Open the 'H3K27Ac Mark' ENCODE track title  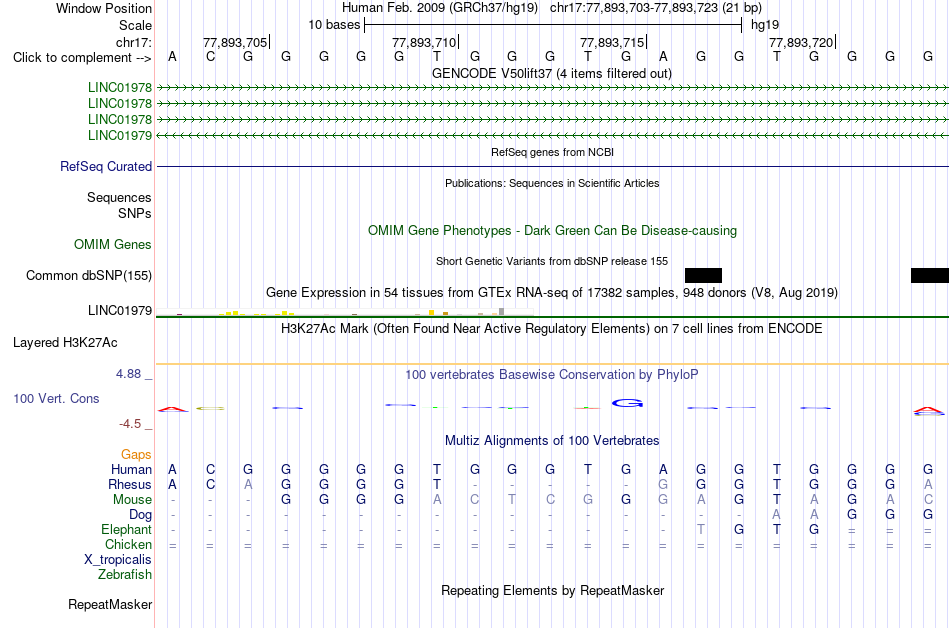pos(552,329)
